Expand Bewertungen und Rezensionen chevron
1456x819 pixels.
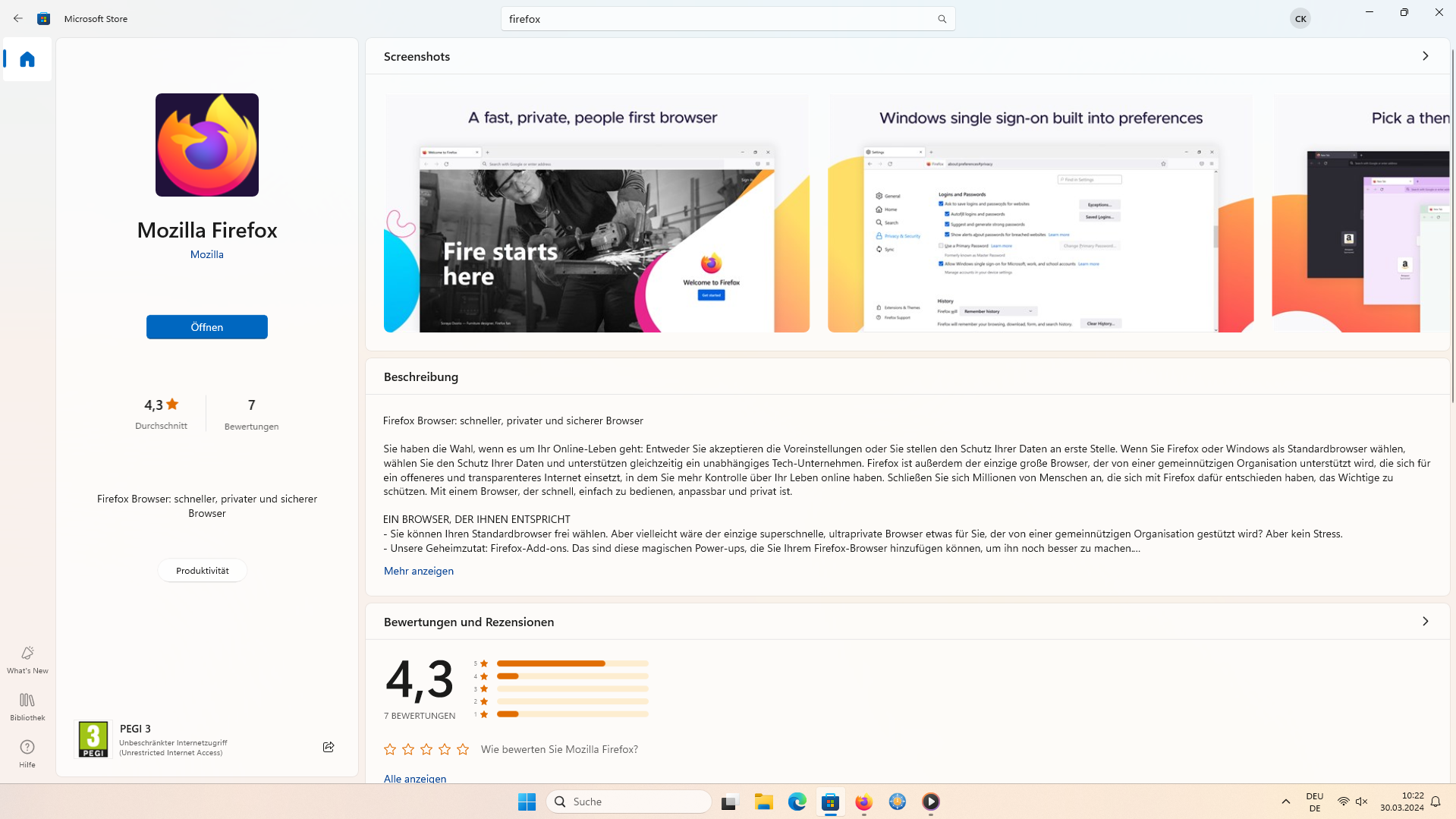click(1426, 622)
